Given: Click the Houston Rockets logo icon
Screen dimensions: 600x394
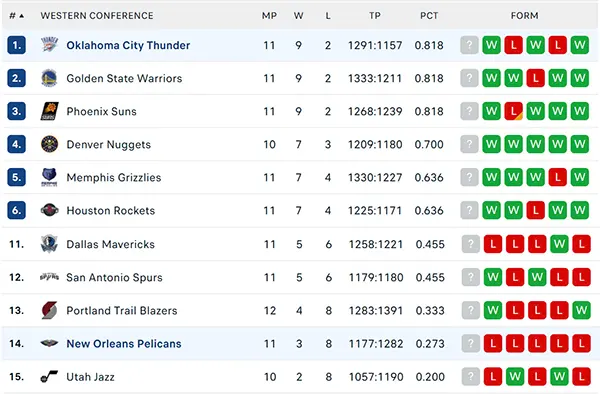Looking at the screenshot, I should (x=49, y=210).
